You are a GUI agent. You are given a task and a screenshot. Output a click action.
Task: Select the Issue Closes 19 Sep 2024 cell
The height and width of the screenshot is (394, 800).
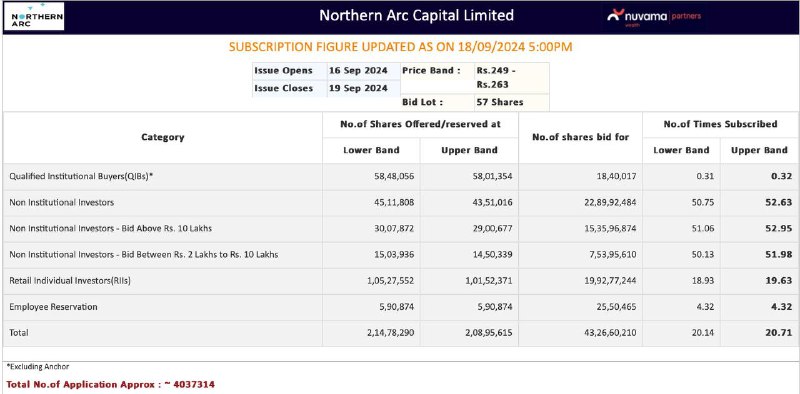pos(358,88)
